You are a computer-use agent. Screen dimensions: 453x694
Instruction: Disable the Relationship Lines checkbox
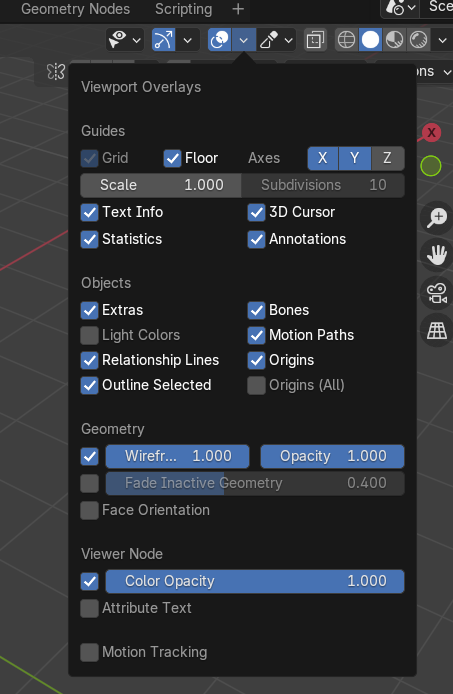[89, 360]
